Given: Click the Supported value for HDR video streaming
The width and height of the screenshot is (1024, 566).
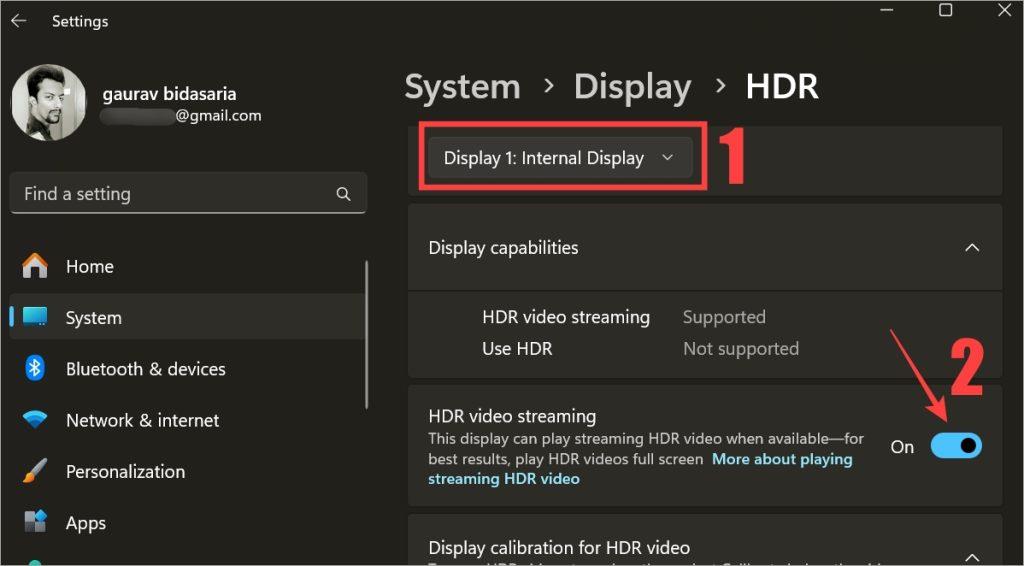Looking at the screenshot, I should [724, 317].
